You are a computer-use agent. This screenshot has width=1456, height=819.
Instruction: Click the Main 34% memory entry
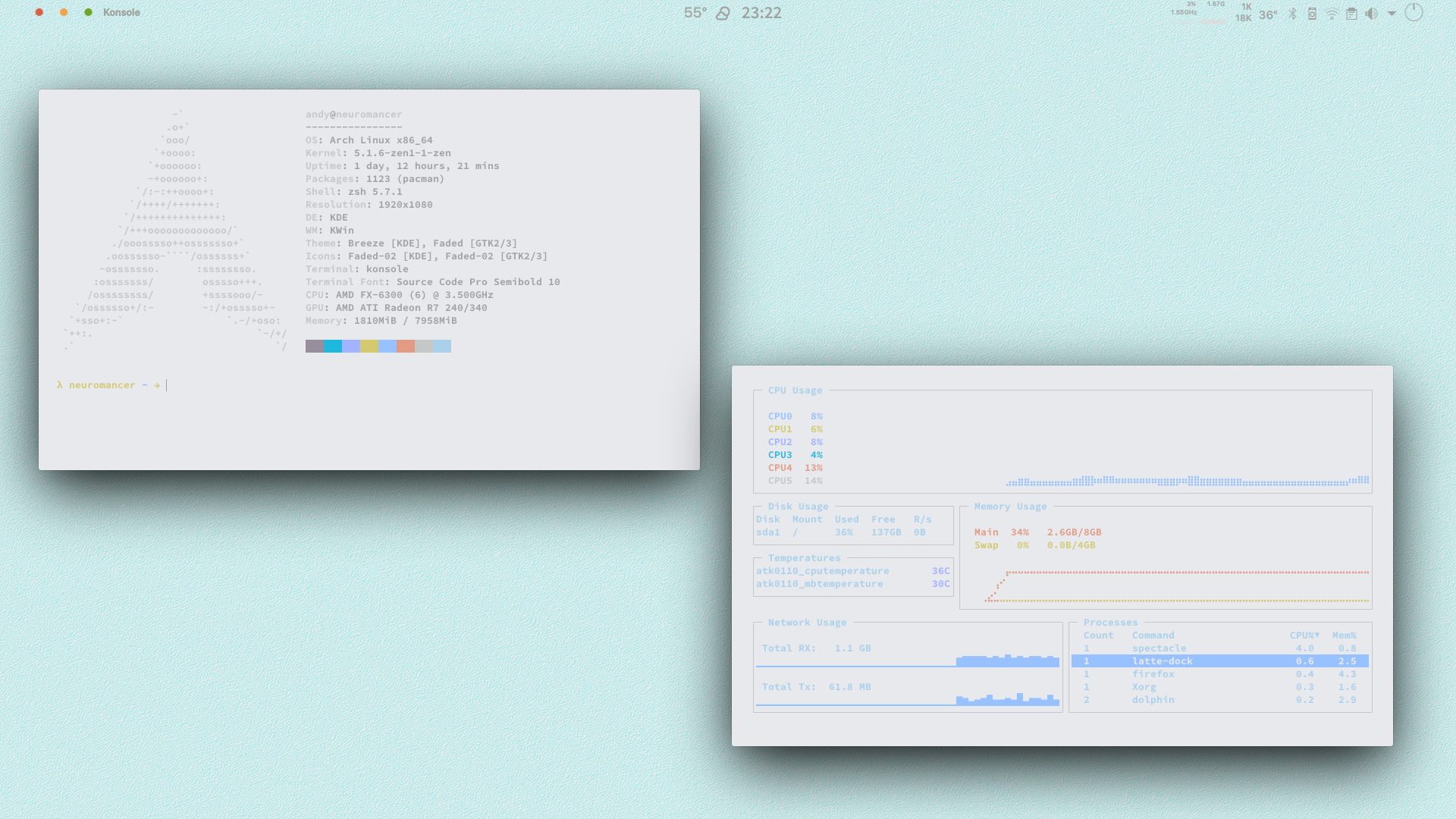[x=1038, y=532]
